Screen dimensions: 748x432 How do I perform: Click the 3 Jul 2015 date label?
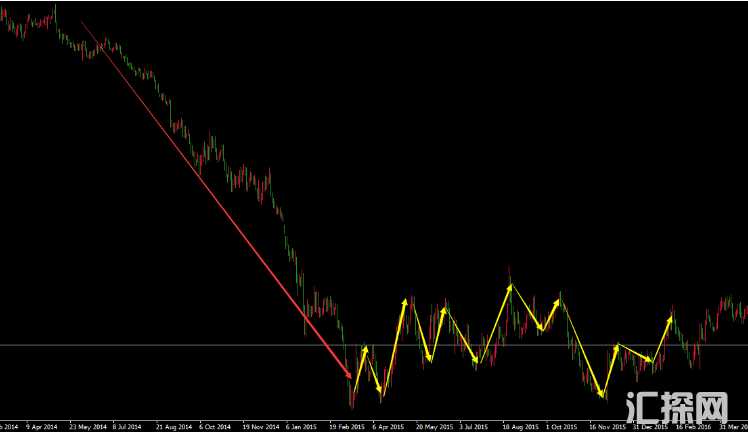click(476, 426)
